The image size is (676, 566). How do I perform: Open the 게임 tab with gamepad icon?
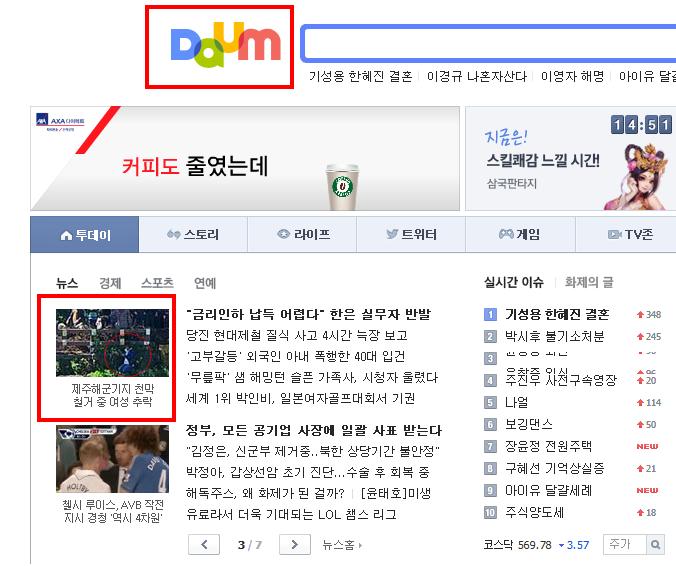520,235
